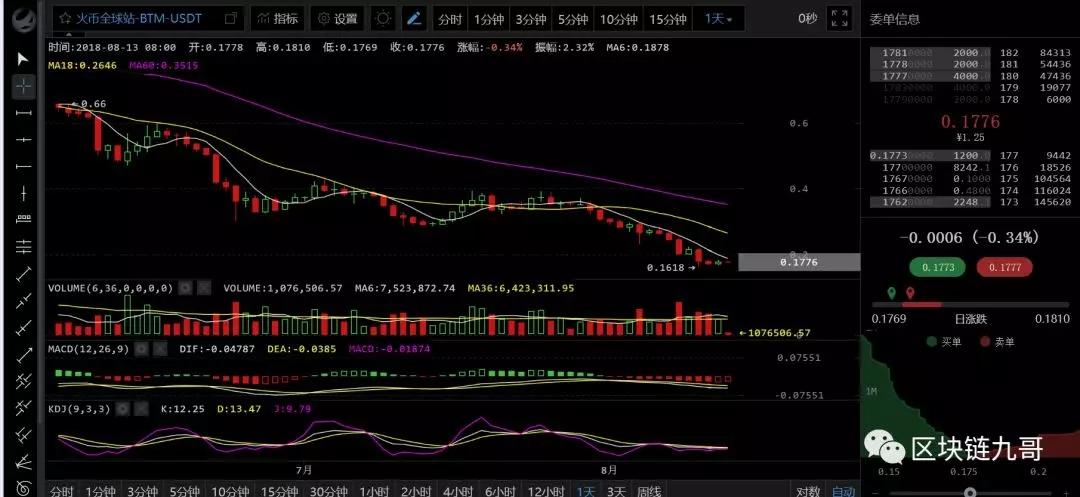This screenshot has height=497, width=1080.
Task: Click the red 0.1777 ask button
Action: tap(1005, 266)
